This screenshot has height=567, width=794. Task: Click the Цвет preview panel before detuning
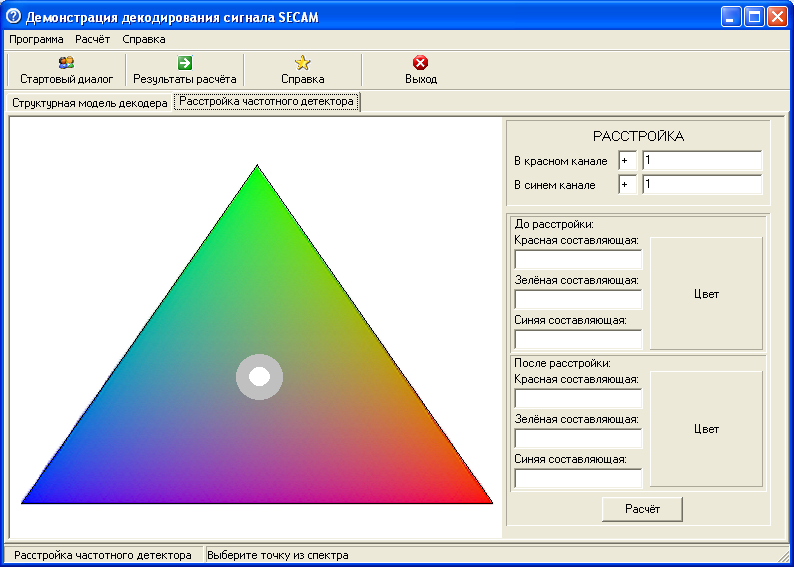click(706, 294)
